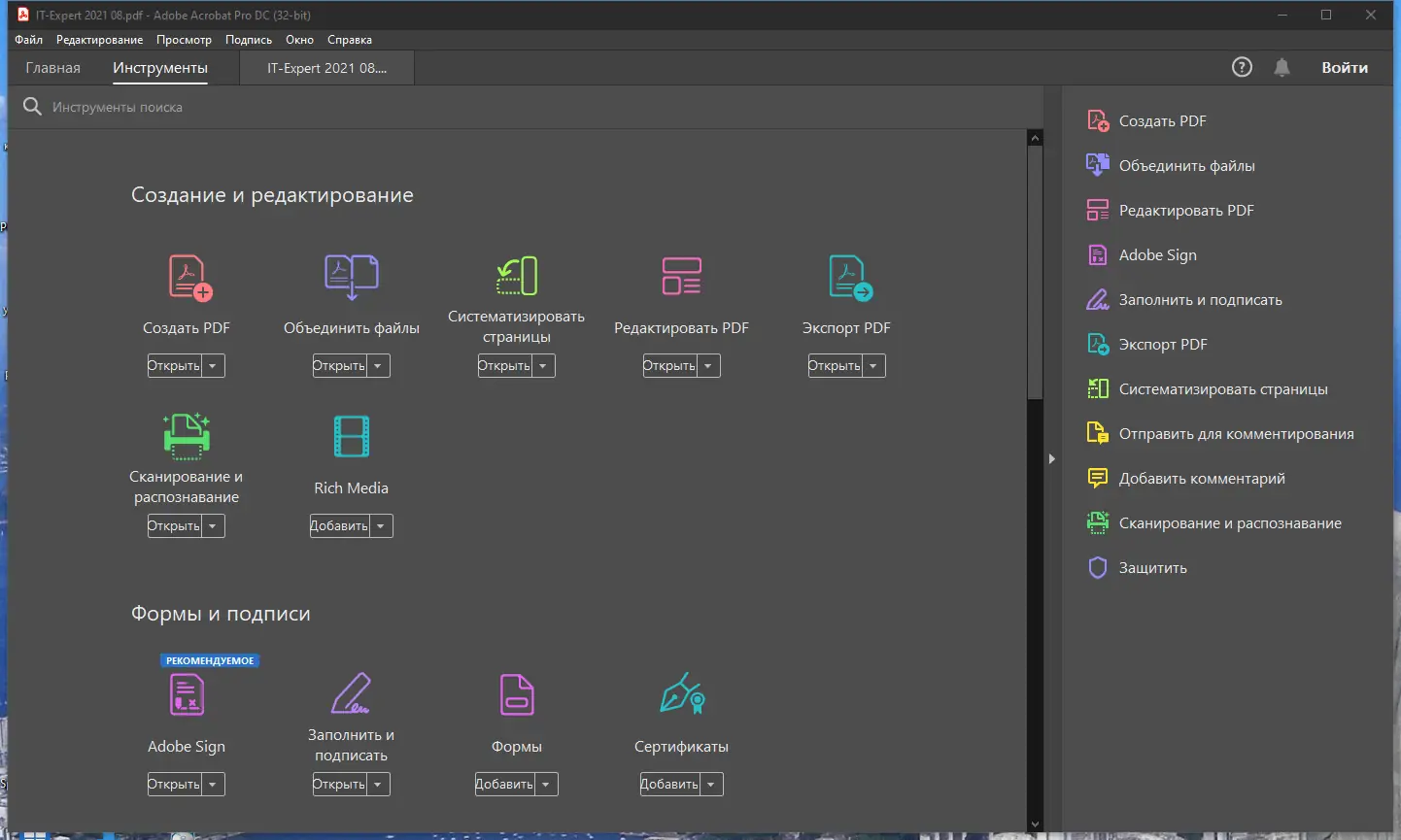The image size is (1401, 840).
Task: Expand the dropdown arrow under Объединить файлы
Action: [378, 366]
